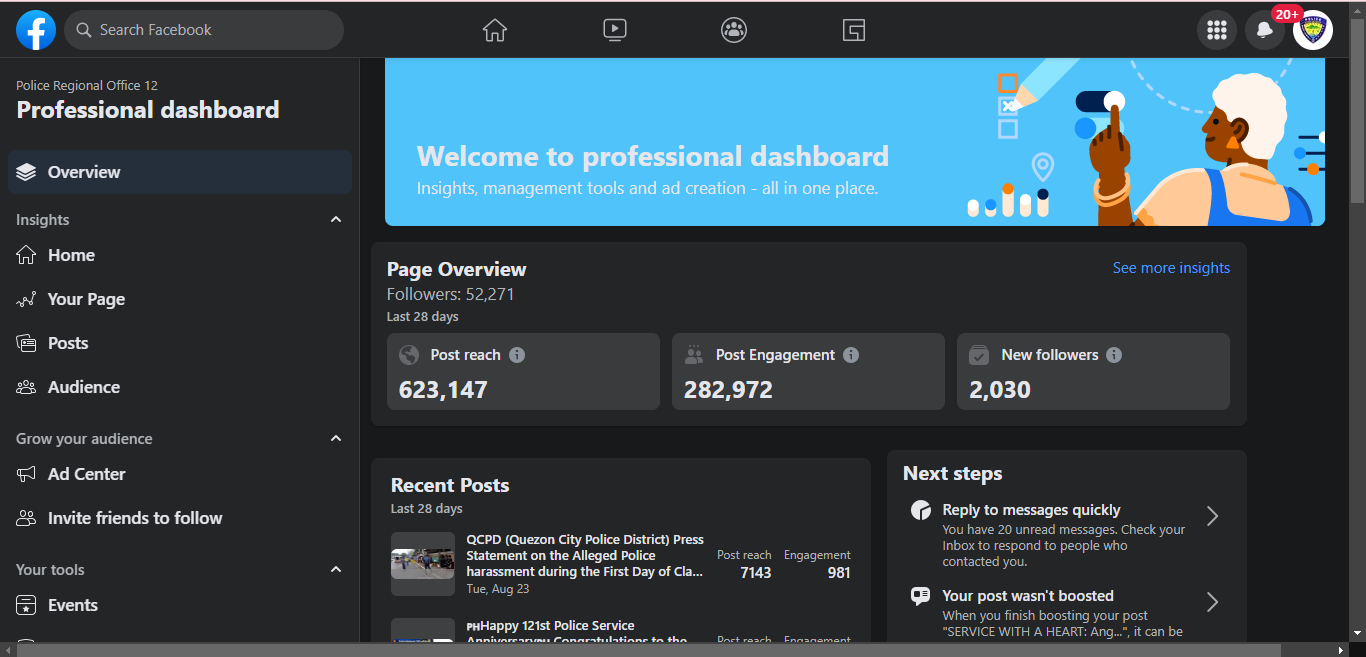Click the New followers check icon
This screenshot has width=1366, height=657.
[x=979, y=355]
